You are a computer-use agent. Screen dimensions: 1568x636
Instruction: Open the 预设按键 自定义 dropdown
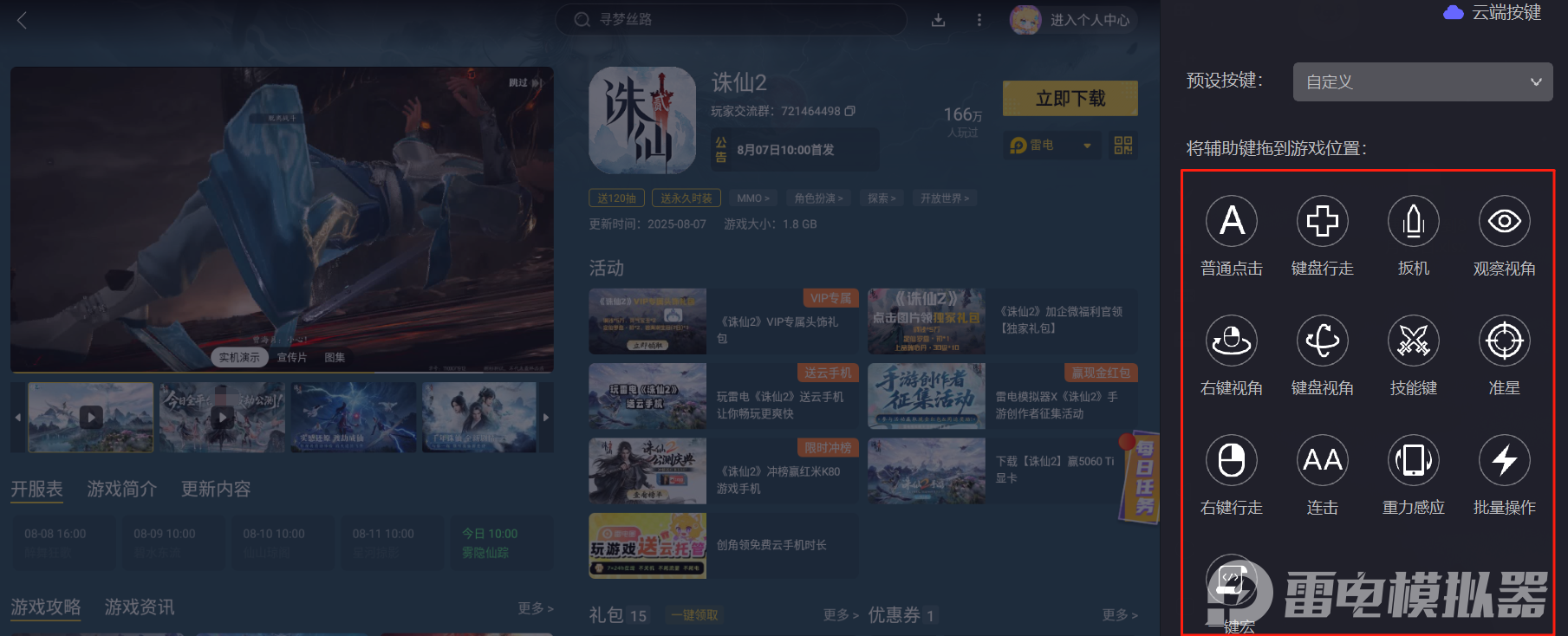pyautogui.click(x=1422, y=81)
